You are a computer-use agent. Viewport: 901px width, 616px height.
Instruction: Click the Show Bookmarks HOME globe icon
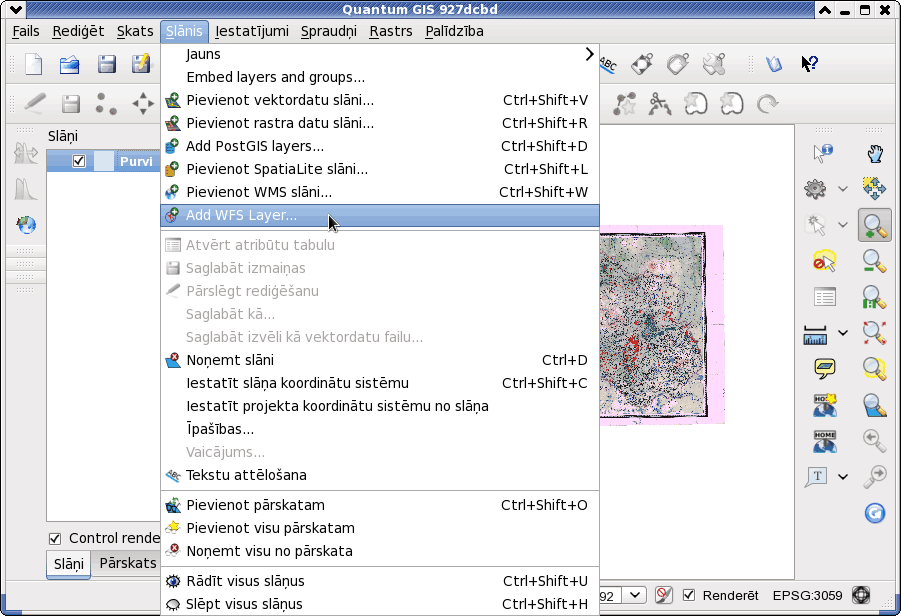point(825,441)
